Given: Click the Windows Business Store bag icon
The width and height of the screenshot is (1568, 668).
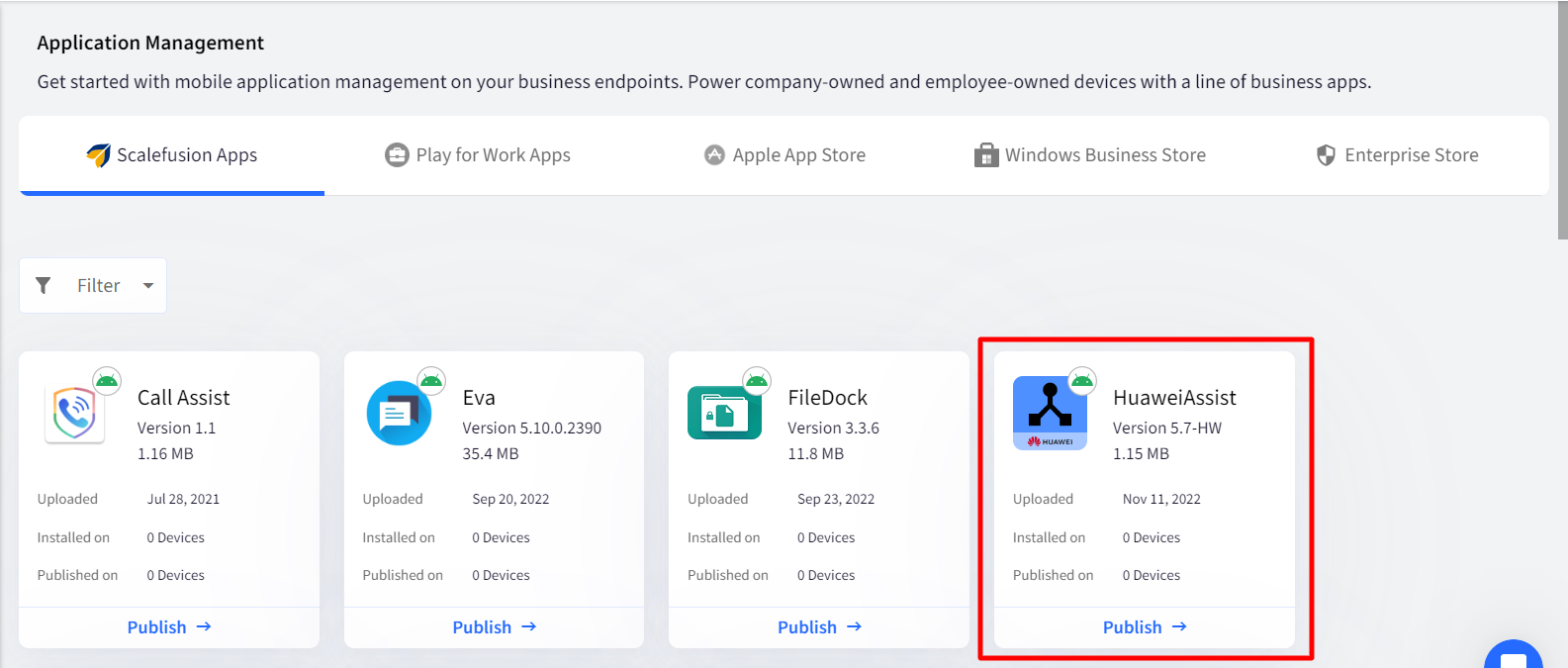Looking at the screenshot, I should [x=986, y=155].
